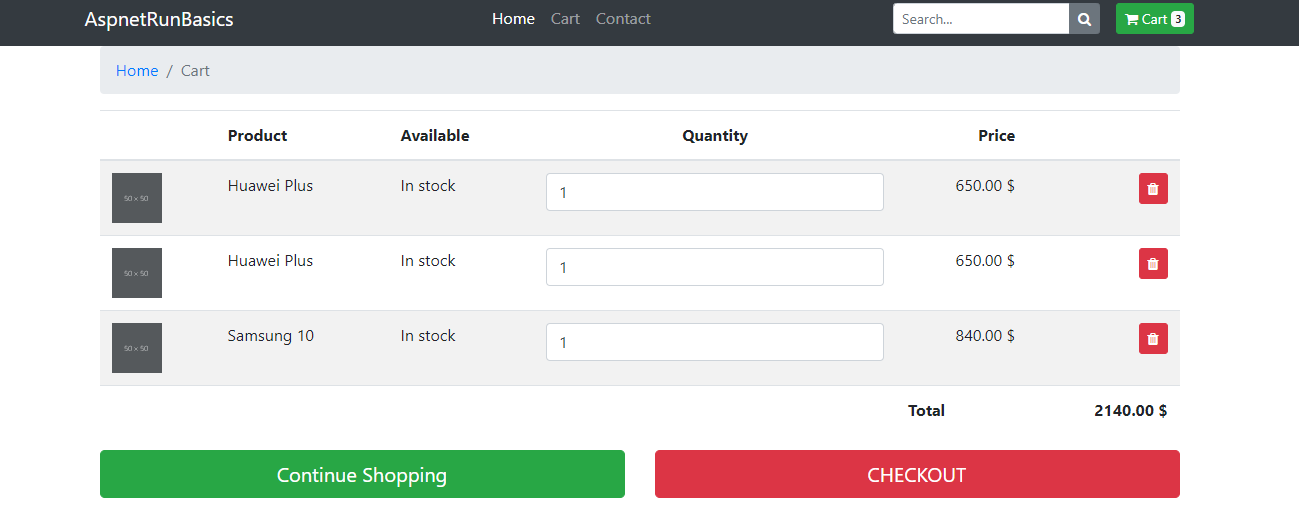This screenshot has width=1299, height=531.
Task: Click the Samsung 10 product thumbnail
Action: click(x=137, y=348)
